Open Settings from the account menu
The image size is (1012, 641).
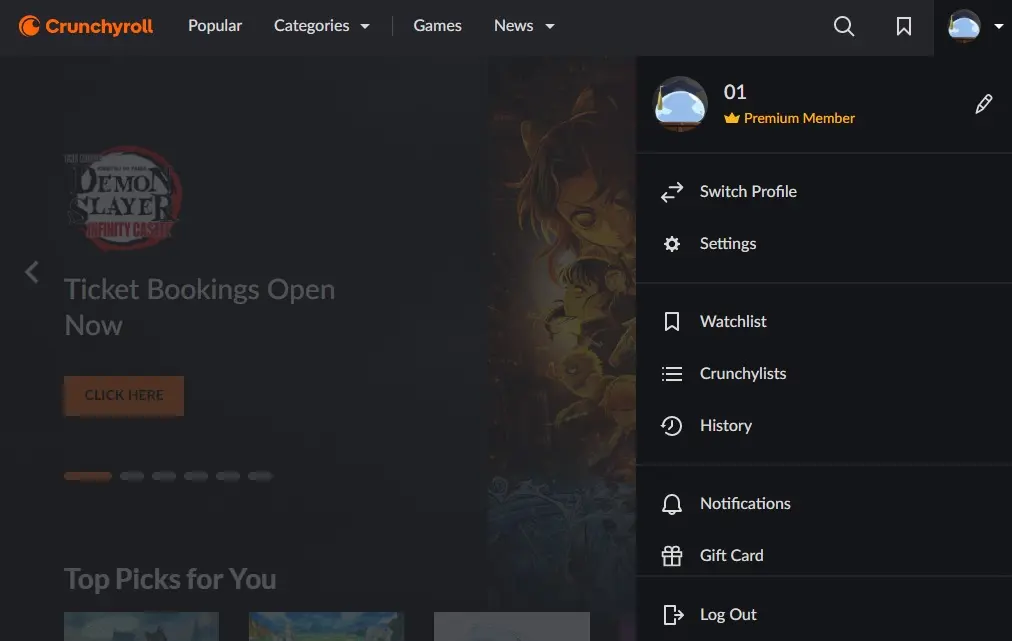(x=824, y=244)
